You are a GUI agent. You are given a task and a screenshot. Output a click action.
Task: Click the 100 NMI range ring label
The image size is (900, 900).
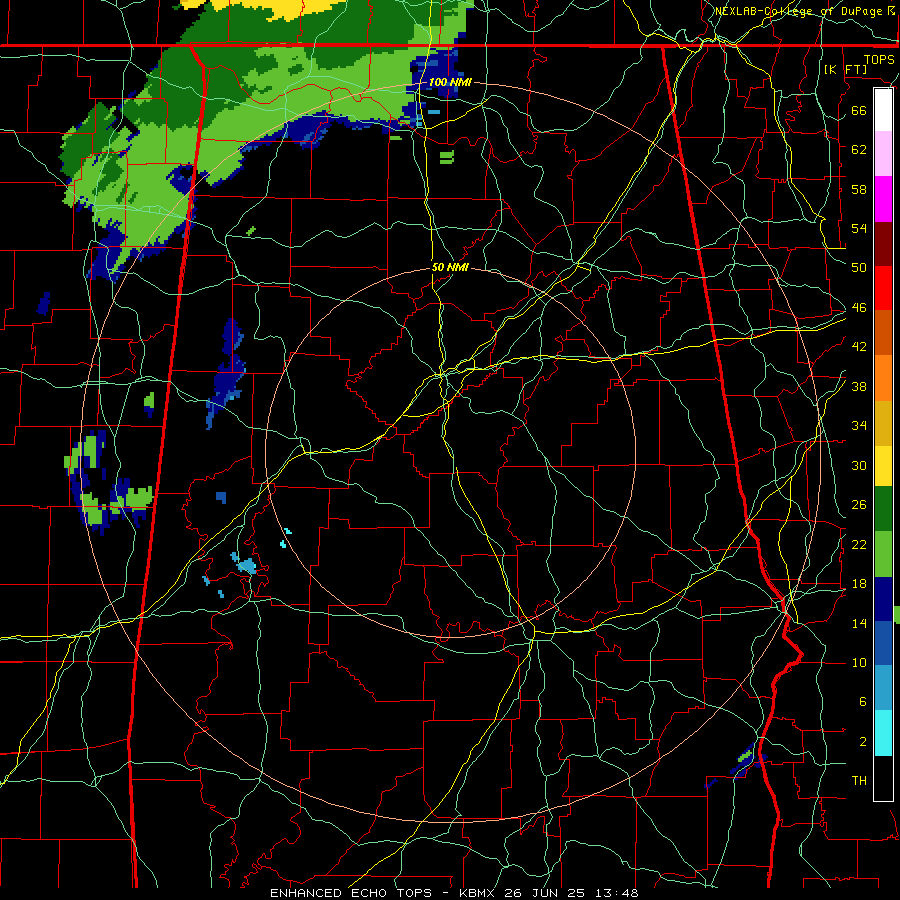coord(450,82)
